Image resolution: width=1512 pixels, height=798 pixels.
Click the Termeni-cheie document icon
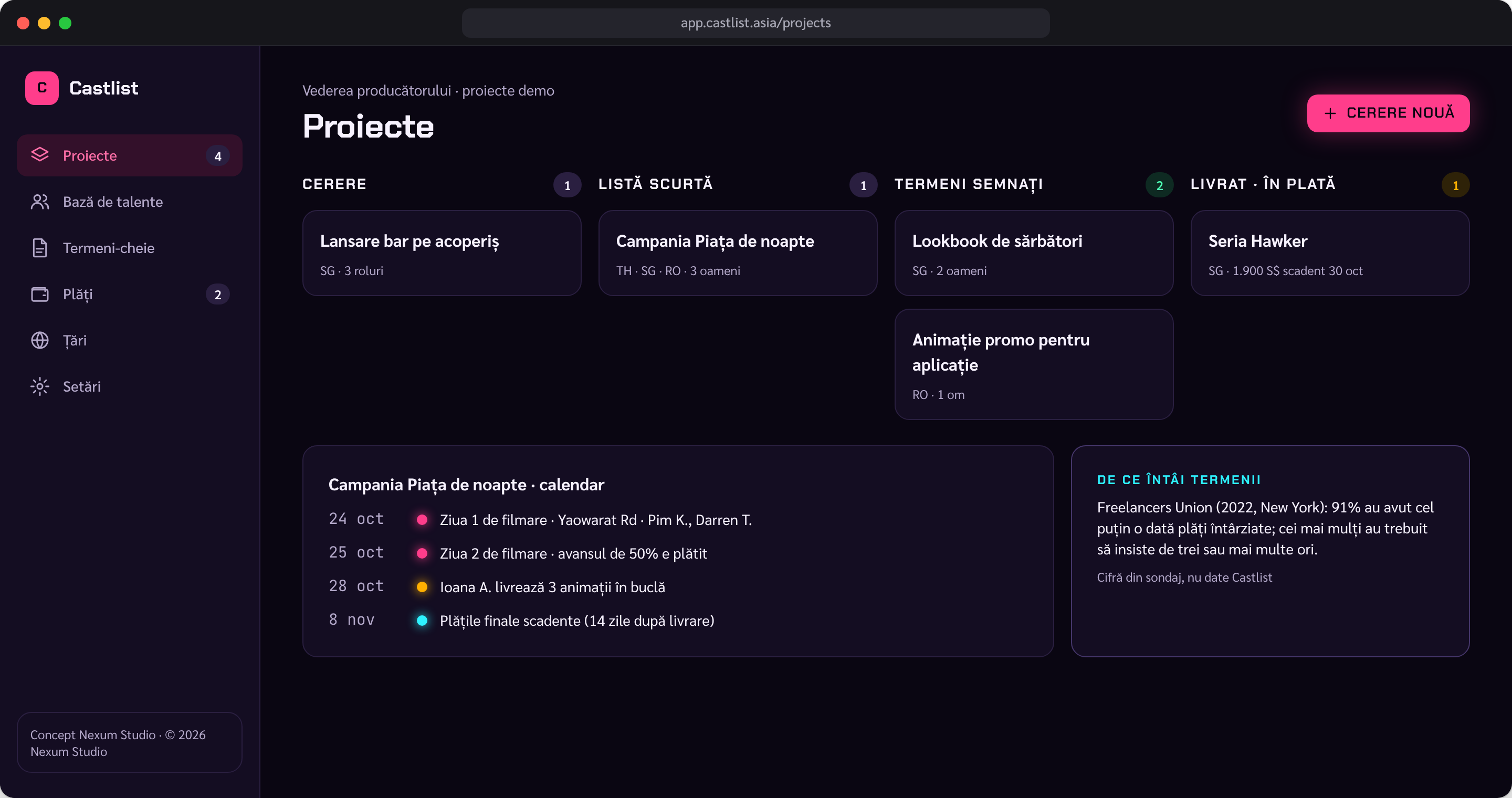tap(40, 248)
